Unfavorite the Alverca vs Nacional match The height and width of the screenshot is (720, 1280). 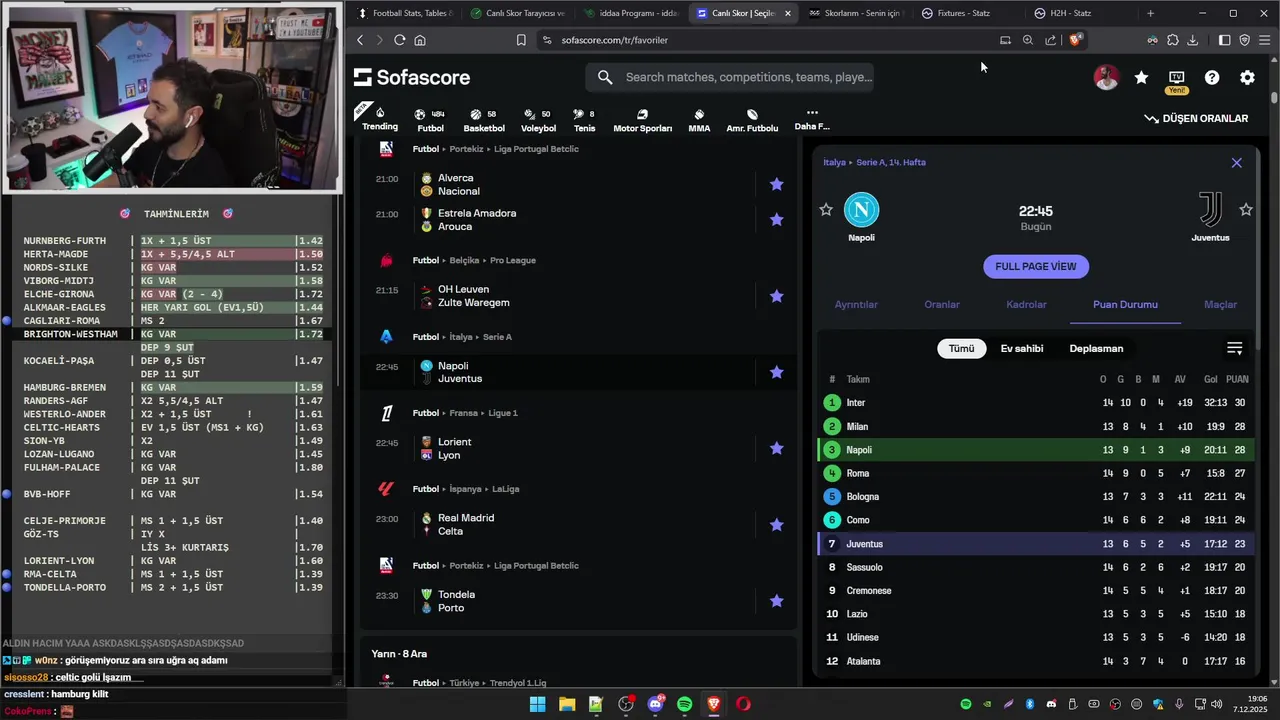pyautogui.click(x=776, y=184)
